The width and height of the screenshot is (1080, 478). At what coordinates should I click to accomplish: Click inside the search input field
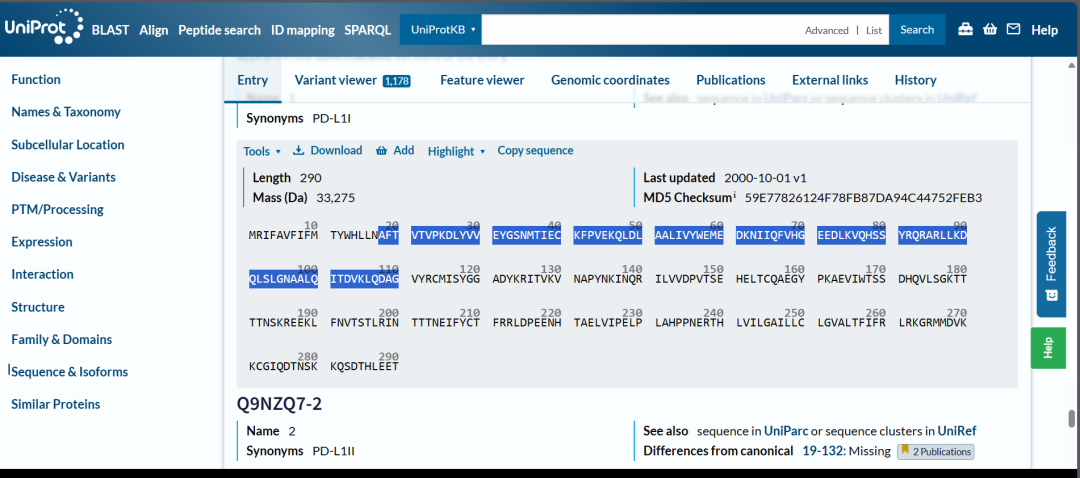(640, 30)
